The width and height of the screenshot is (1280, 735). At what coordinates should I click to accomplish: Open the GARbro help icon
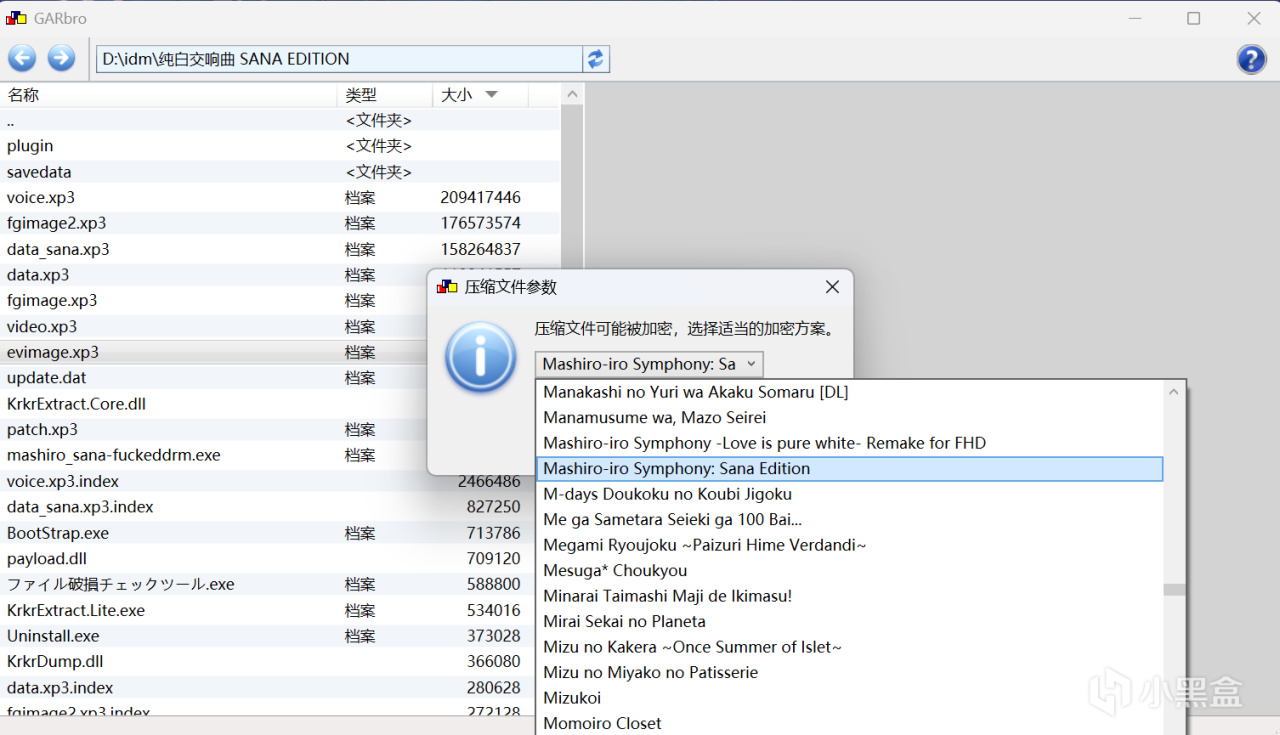point(1251,59)
